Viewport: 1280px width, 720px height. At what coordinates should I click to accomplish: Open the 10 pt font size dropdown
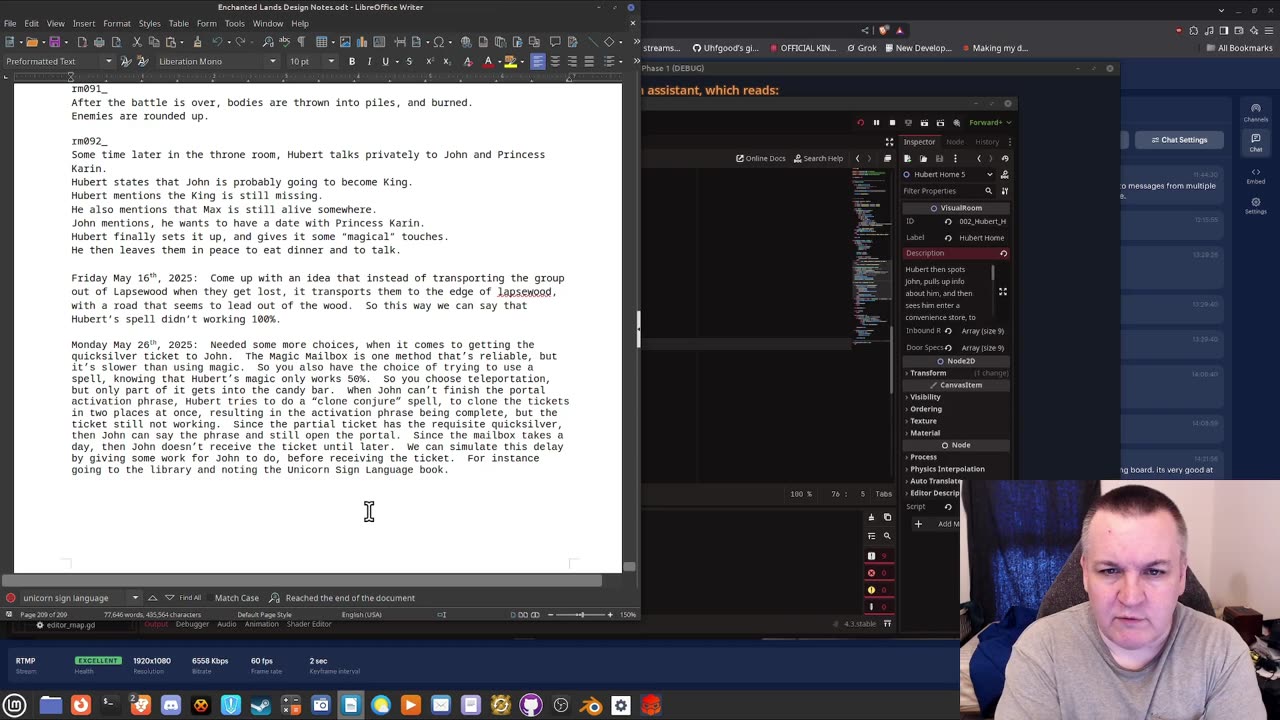(333, 62)
